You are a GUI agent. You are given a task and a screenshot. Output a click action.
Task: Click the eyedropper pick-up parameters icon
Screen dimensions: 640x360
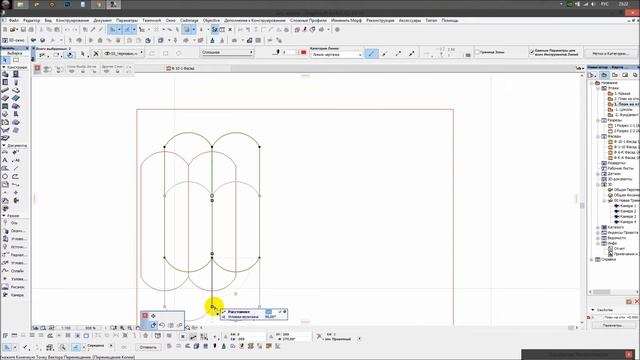93,30
